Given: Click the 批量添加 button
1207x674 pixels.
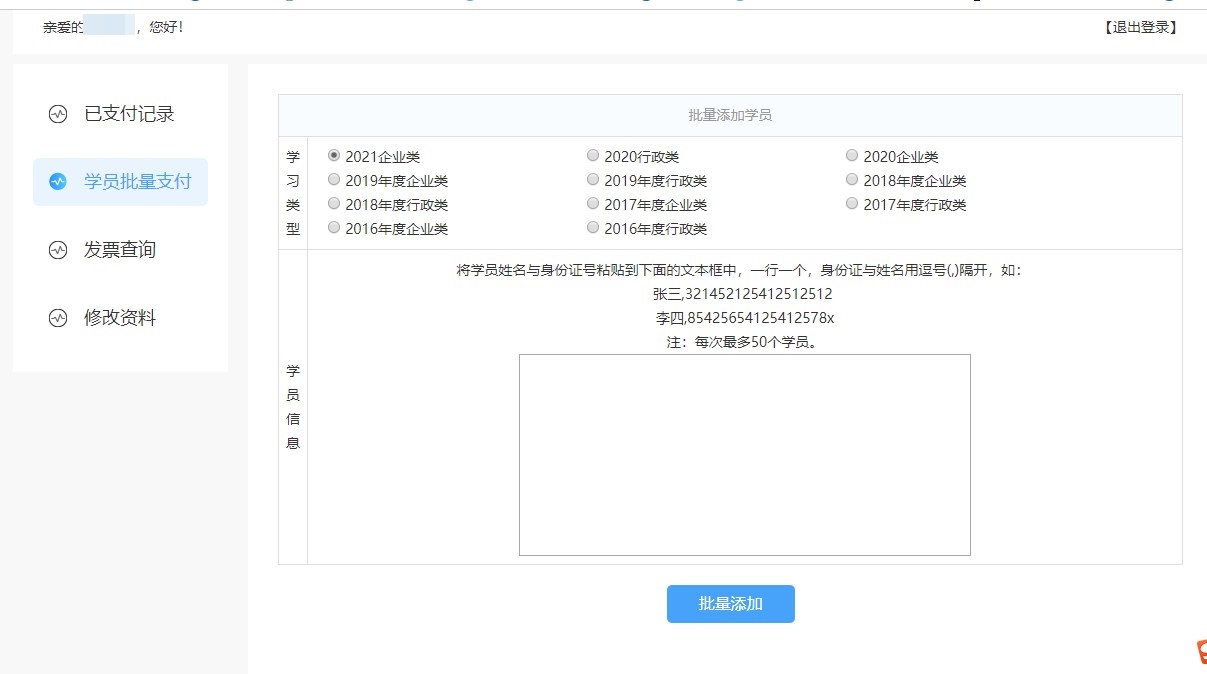Looking at the screenshot, I should tap(730, 604).
